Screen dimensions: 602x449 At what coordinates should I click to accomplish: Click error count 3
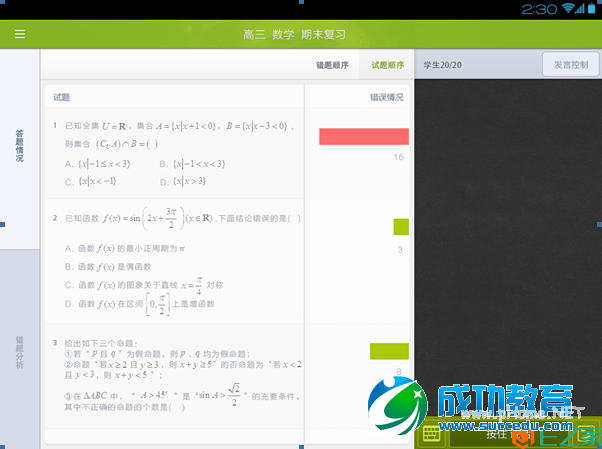coord(400,250)
